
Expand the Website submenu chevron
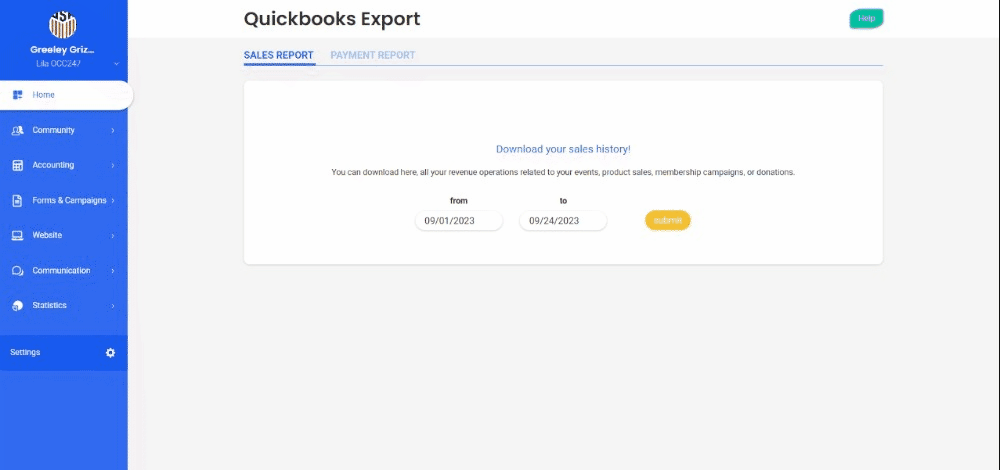coord(112,236)
